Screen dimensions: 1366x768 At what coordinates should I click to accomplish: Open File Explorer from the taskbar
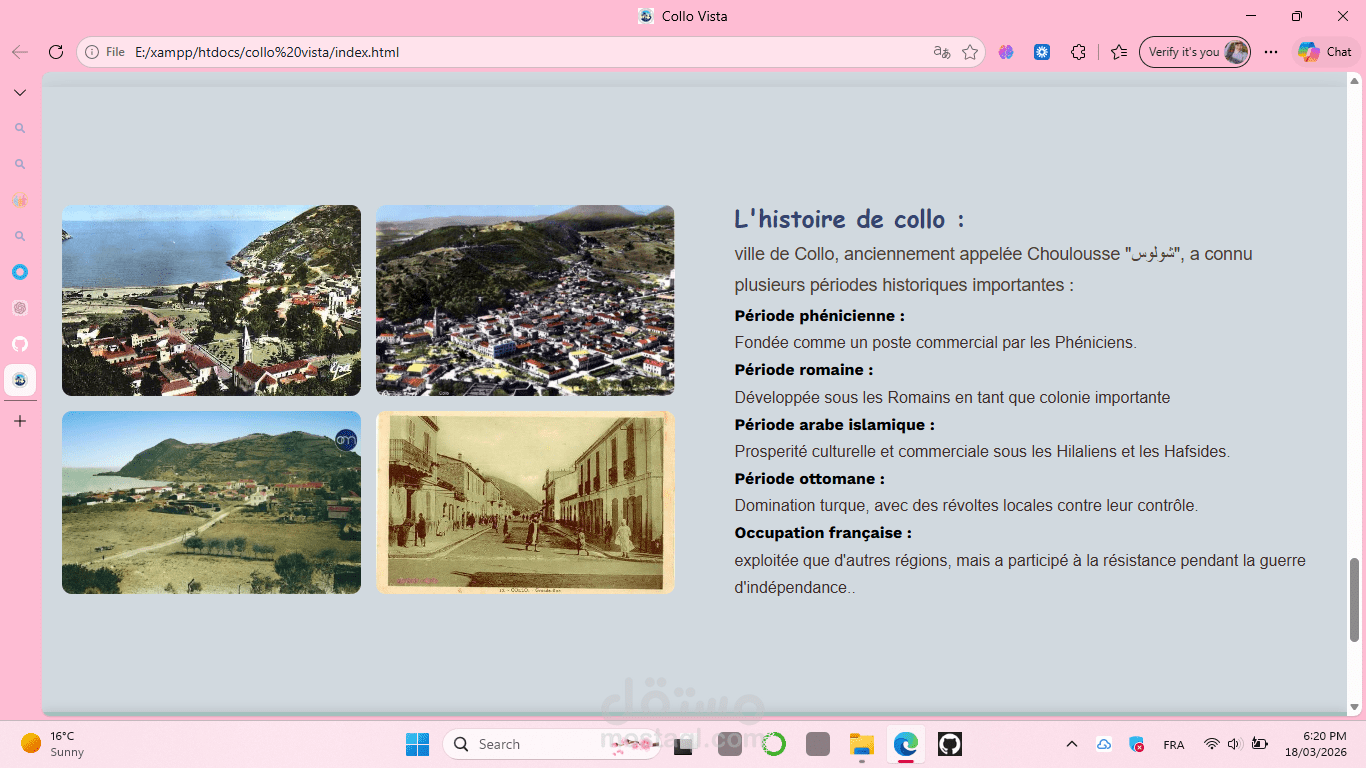862,744
